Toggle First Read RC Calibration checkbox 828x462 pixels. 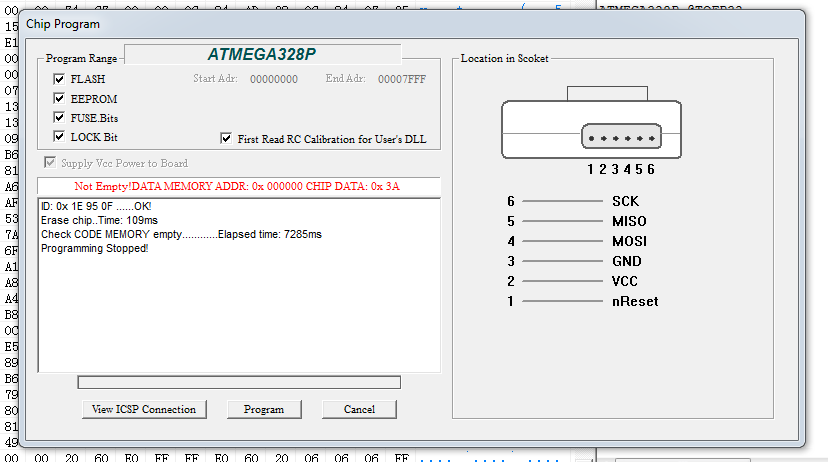(x=227, y=139)
